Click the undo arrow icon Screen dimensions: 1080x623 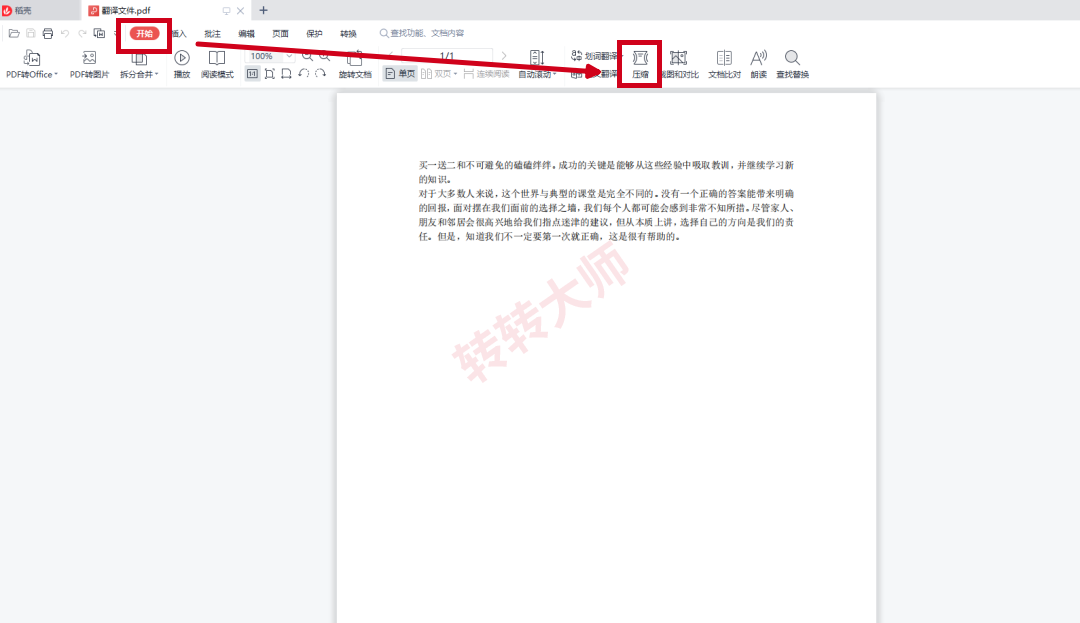point(65,33)
